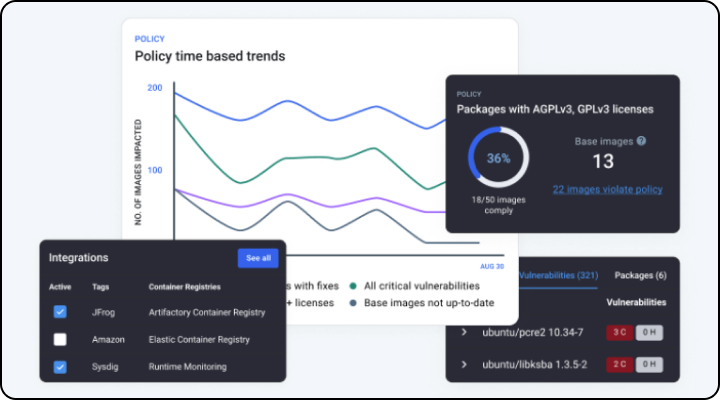Click the JFrog tag text
The width and height of the screenshot is (720, 400).
103,312
